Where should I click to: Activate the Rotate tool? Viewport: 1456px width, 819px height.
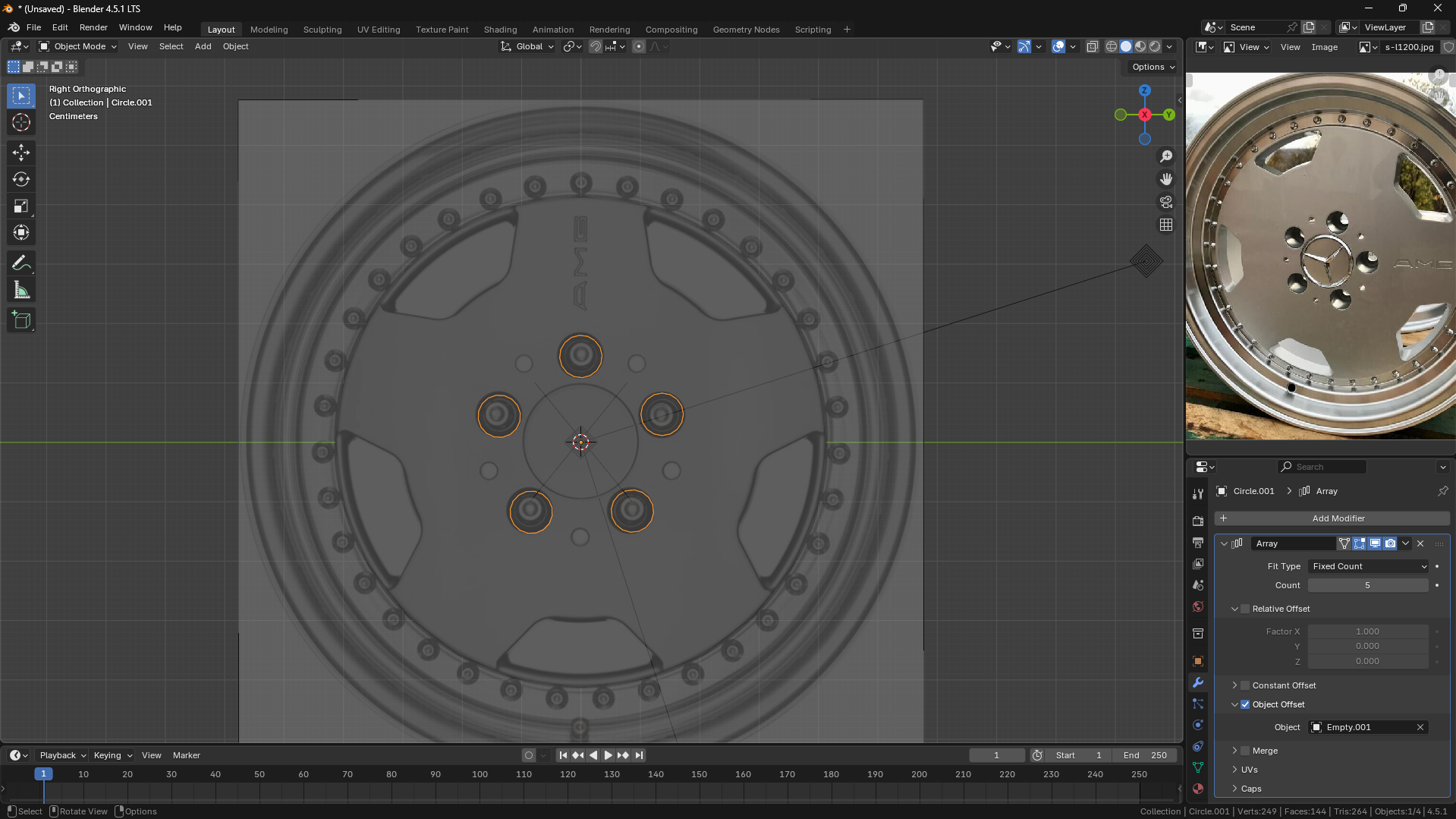[x=21, y=179]
